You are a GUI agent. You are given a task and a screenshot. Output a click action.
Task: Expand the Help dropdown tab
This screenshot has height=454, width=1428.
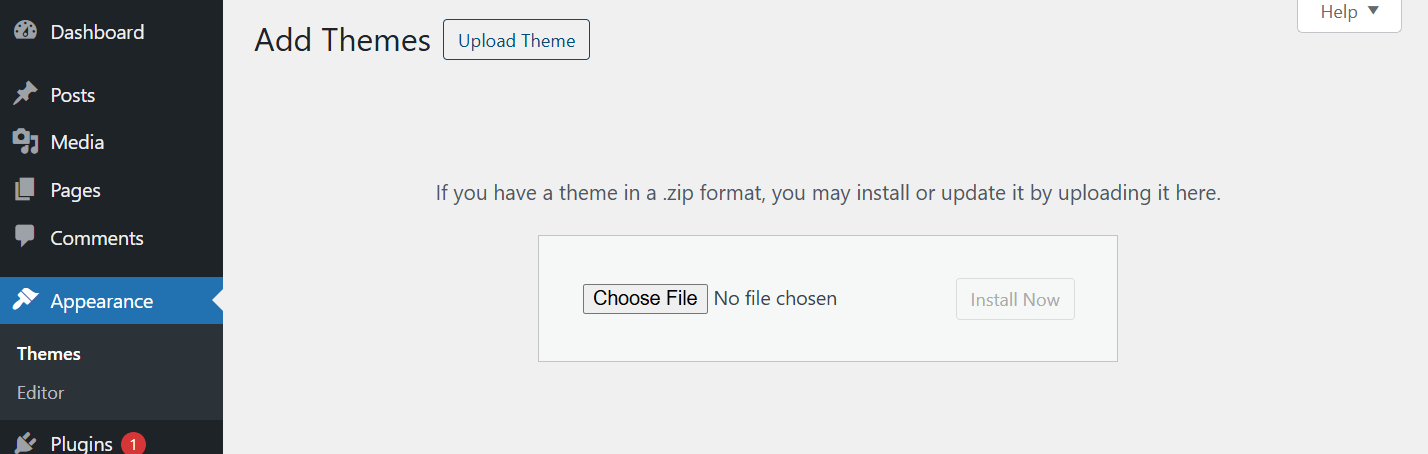click(1348, 12)
